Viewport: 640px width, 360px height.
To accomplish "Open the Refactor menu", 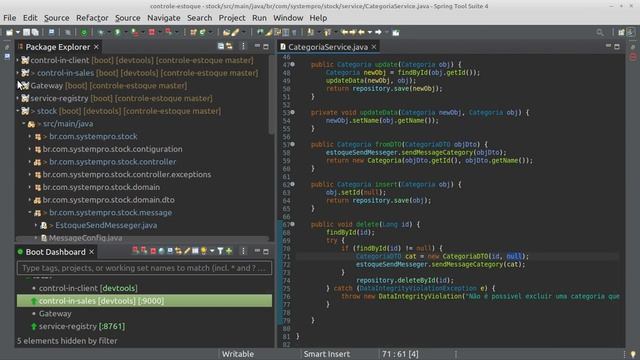I will pos(92,18).
